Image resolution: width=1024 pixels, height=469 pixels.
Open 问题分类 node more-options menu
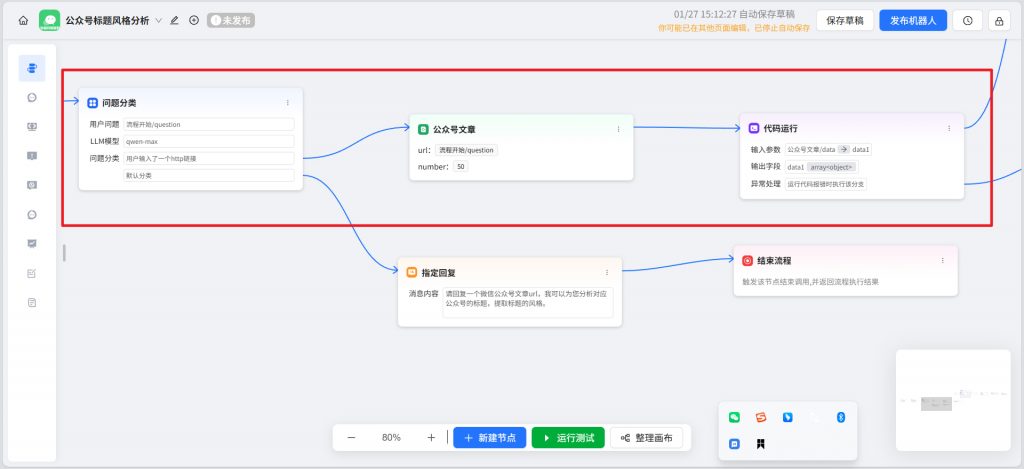[288, 103]
